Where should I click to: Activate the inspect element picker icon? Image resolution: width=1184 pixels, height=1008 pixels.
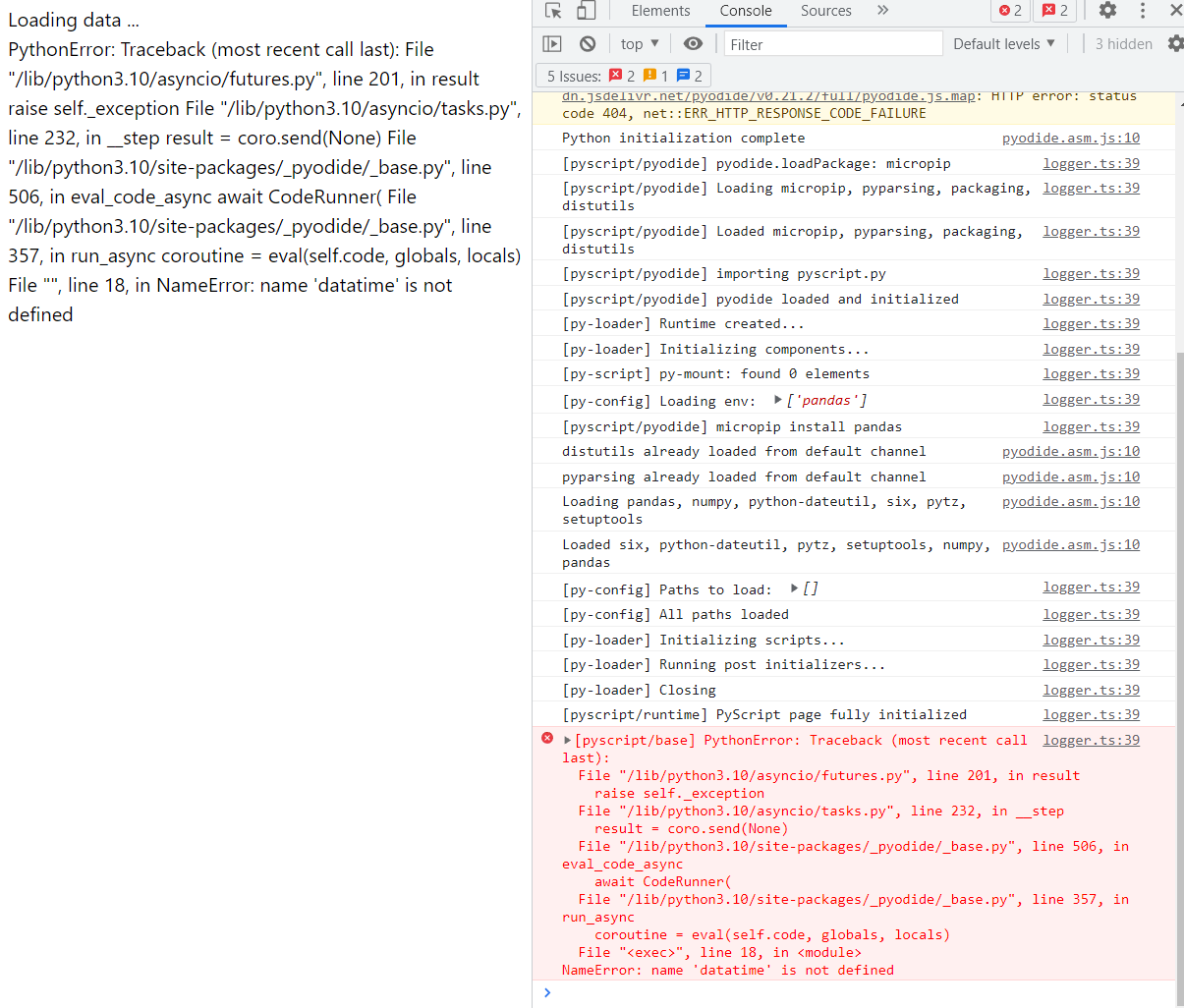[553, 11]
